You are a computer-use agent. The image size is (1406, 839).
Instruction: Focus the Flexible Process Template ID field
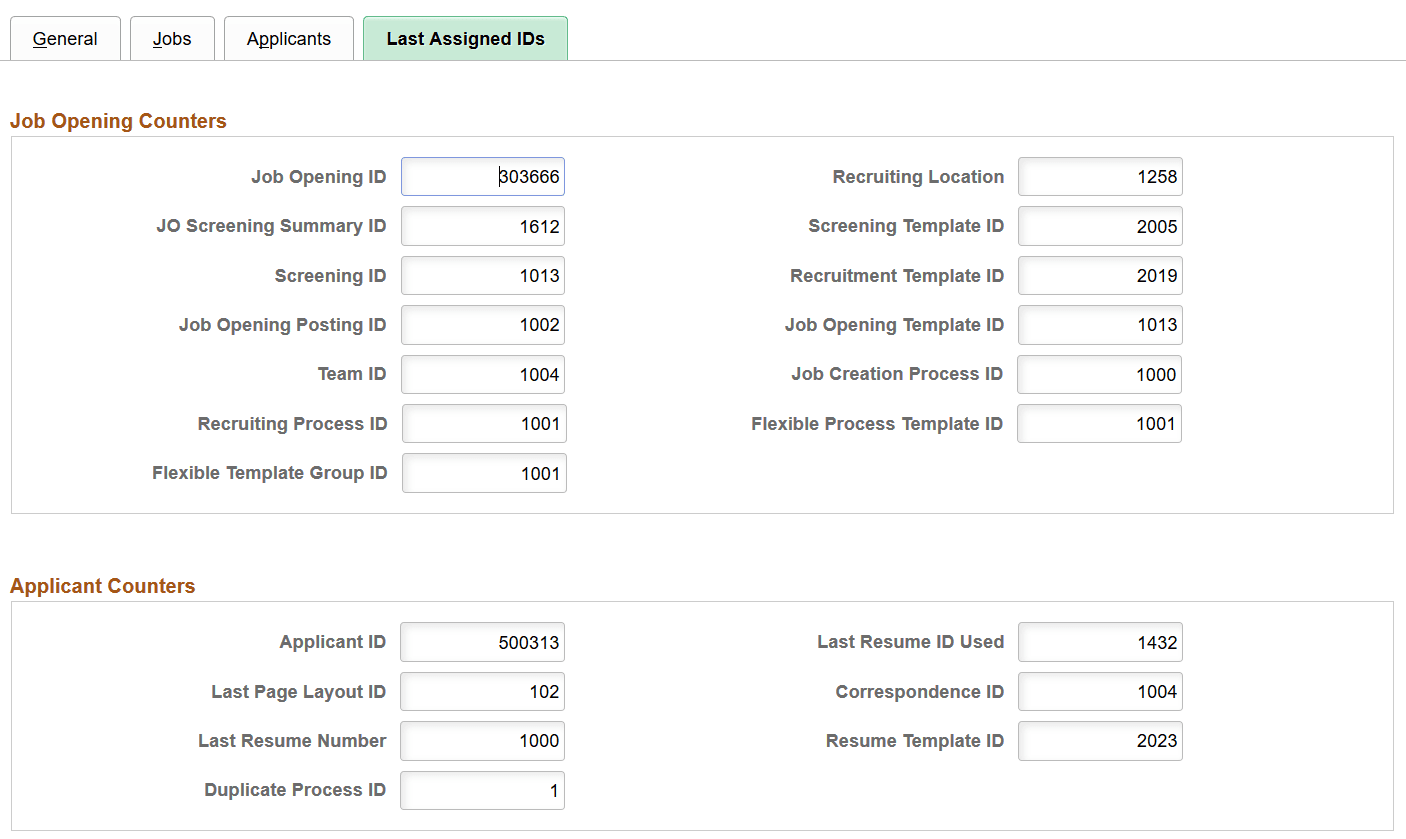pyautogui.click(x=1099, y=424)
